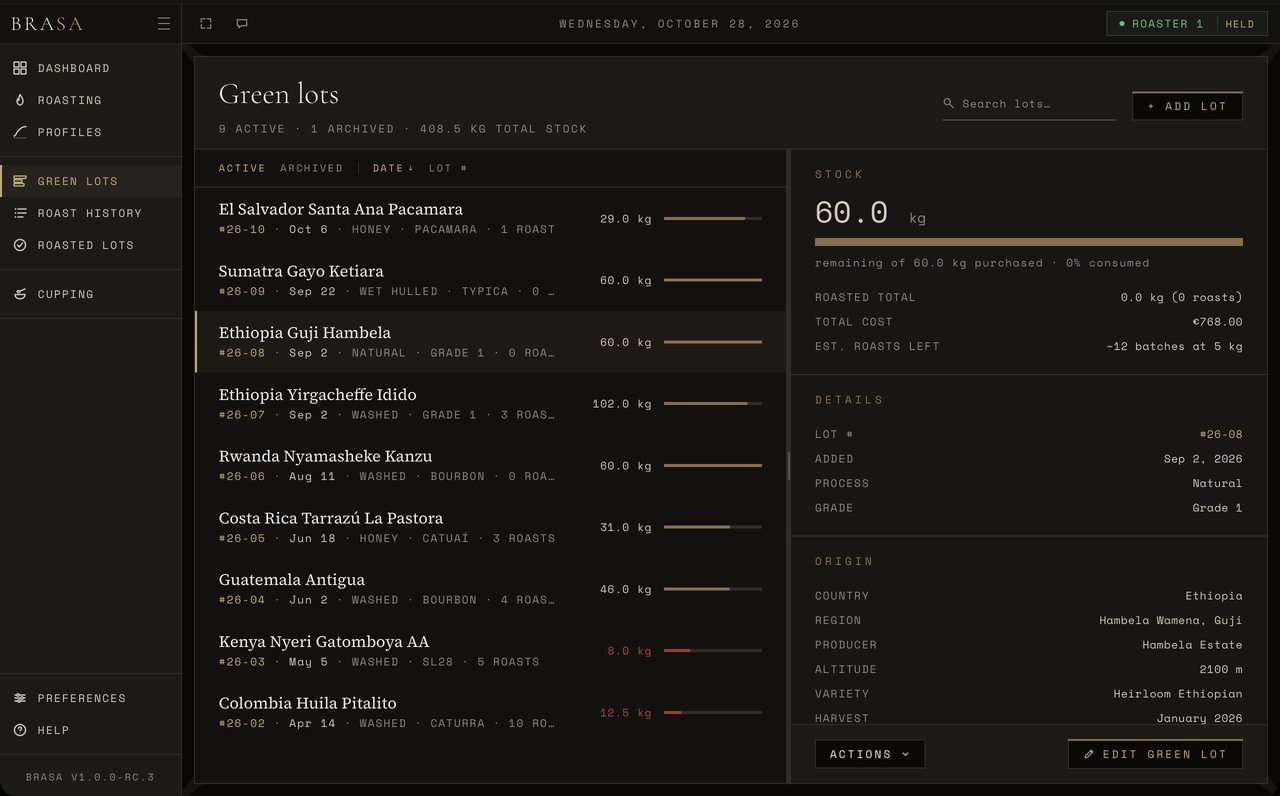Select Guatemala Antigua lot
The width and height of the screenshot is (1280, 796).
click(490, 589)
